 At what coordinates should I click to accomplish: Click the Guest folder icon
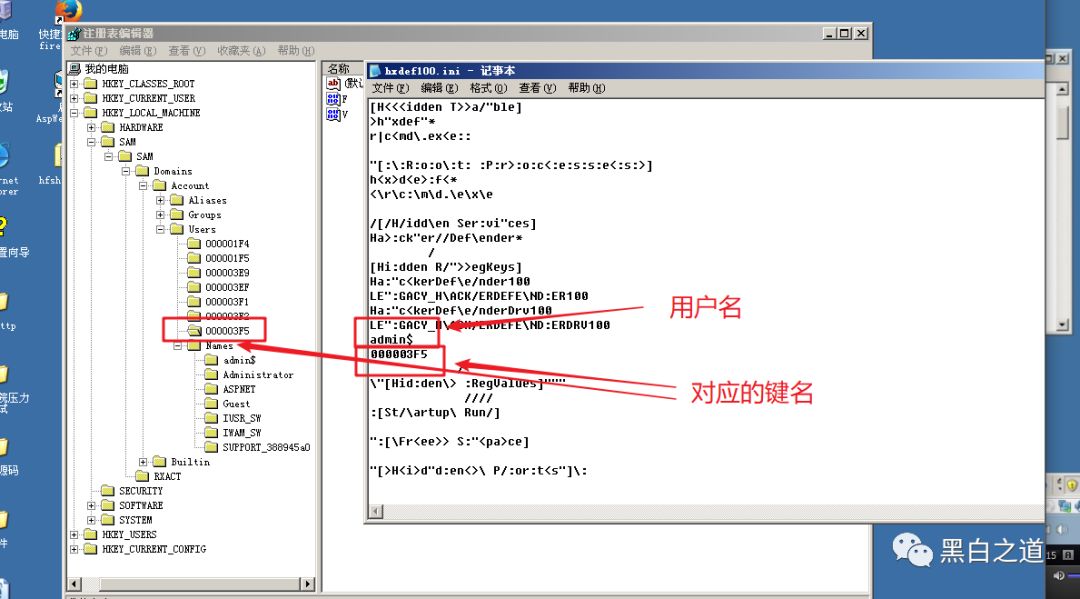211,403
